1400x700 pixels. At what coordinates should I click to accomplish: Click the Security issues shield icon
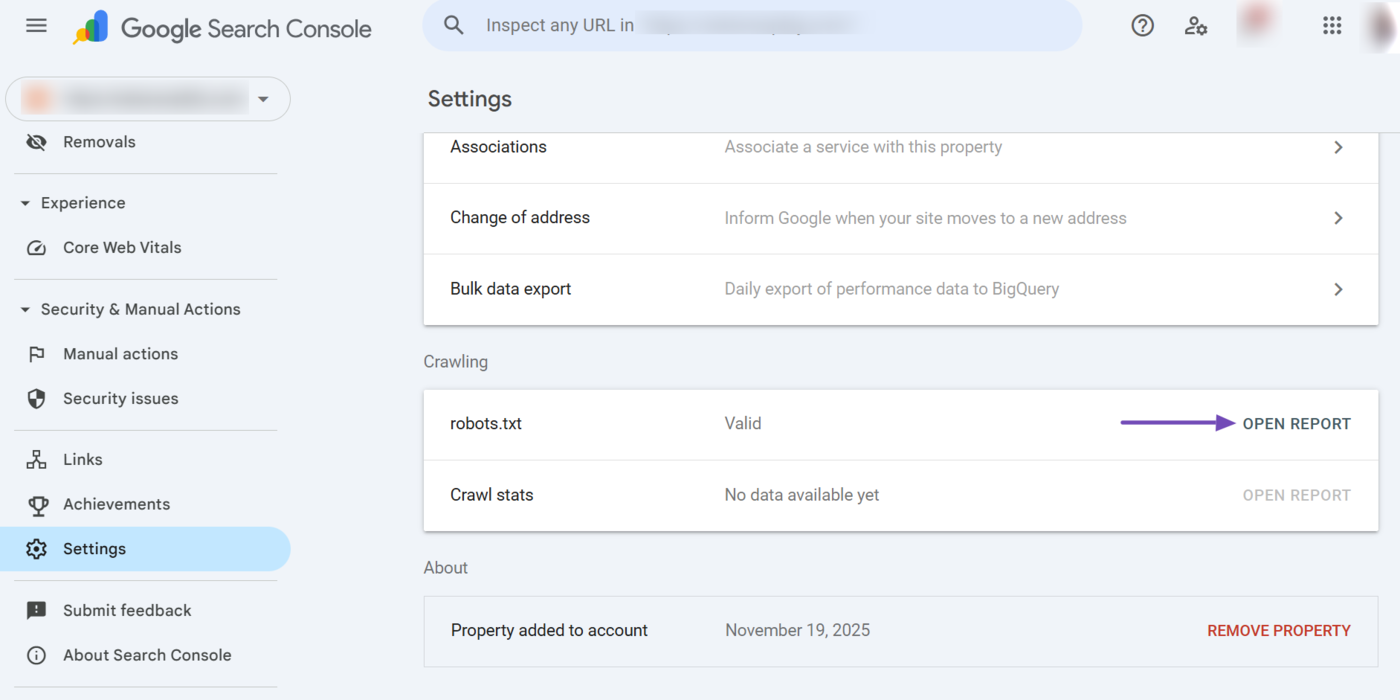point(36,398)
